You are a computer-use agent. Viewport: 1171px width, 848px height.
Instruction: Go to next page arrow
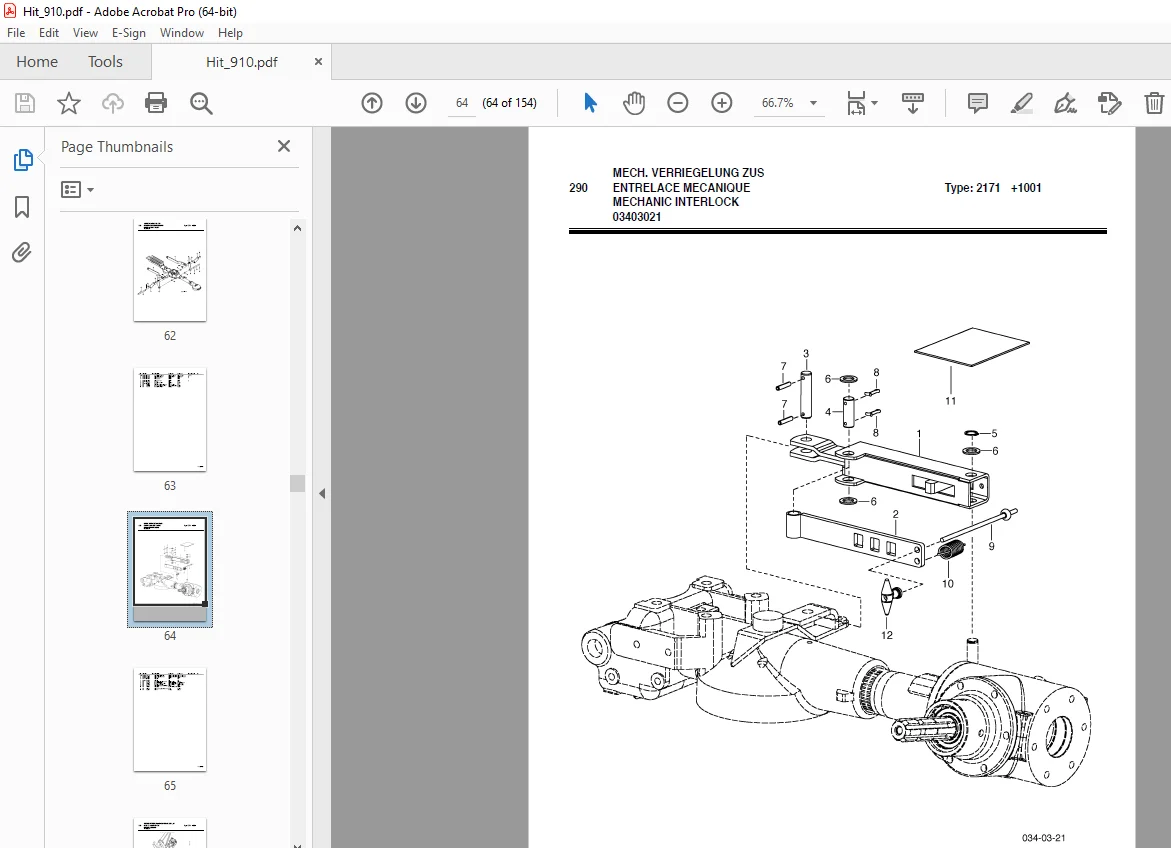click(x=416, y=103)
